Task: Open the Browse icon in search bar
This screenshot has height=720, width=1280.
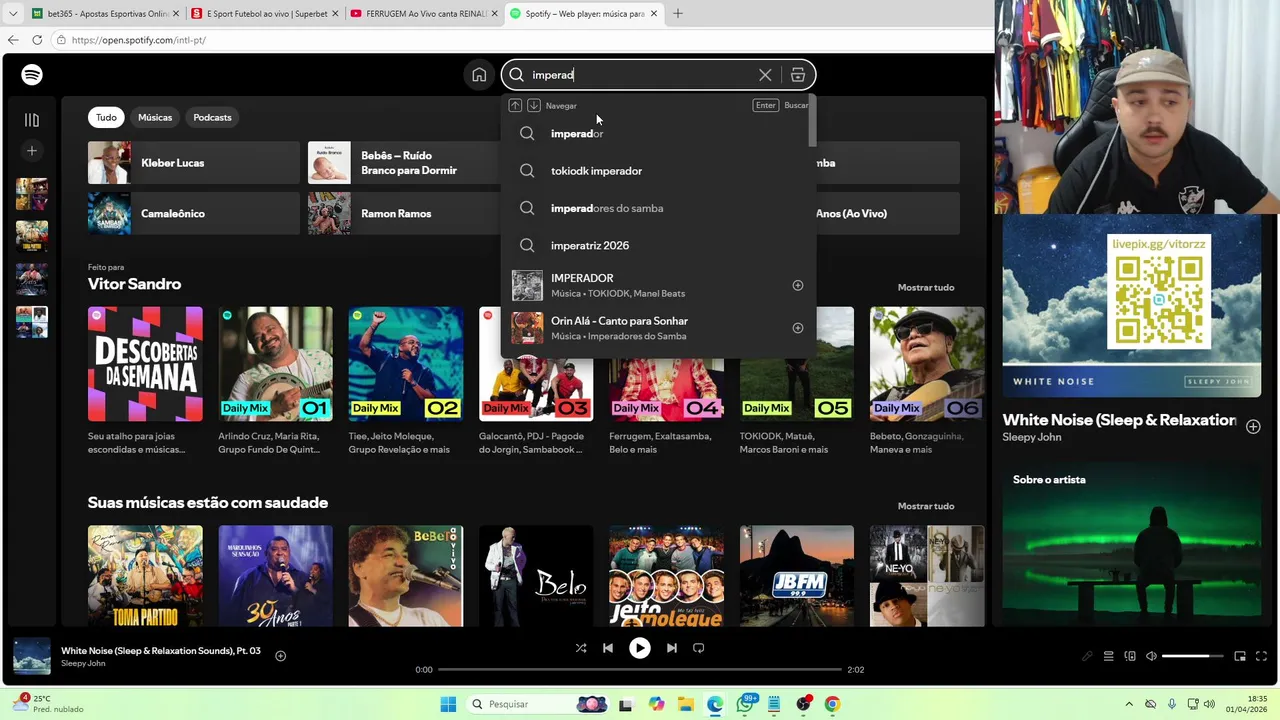Action: pyautogui.click(x=798, y=75)
